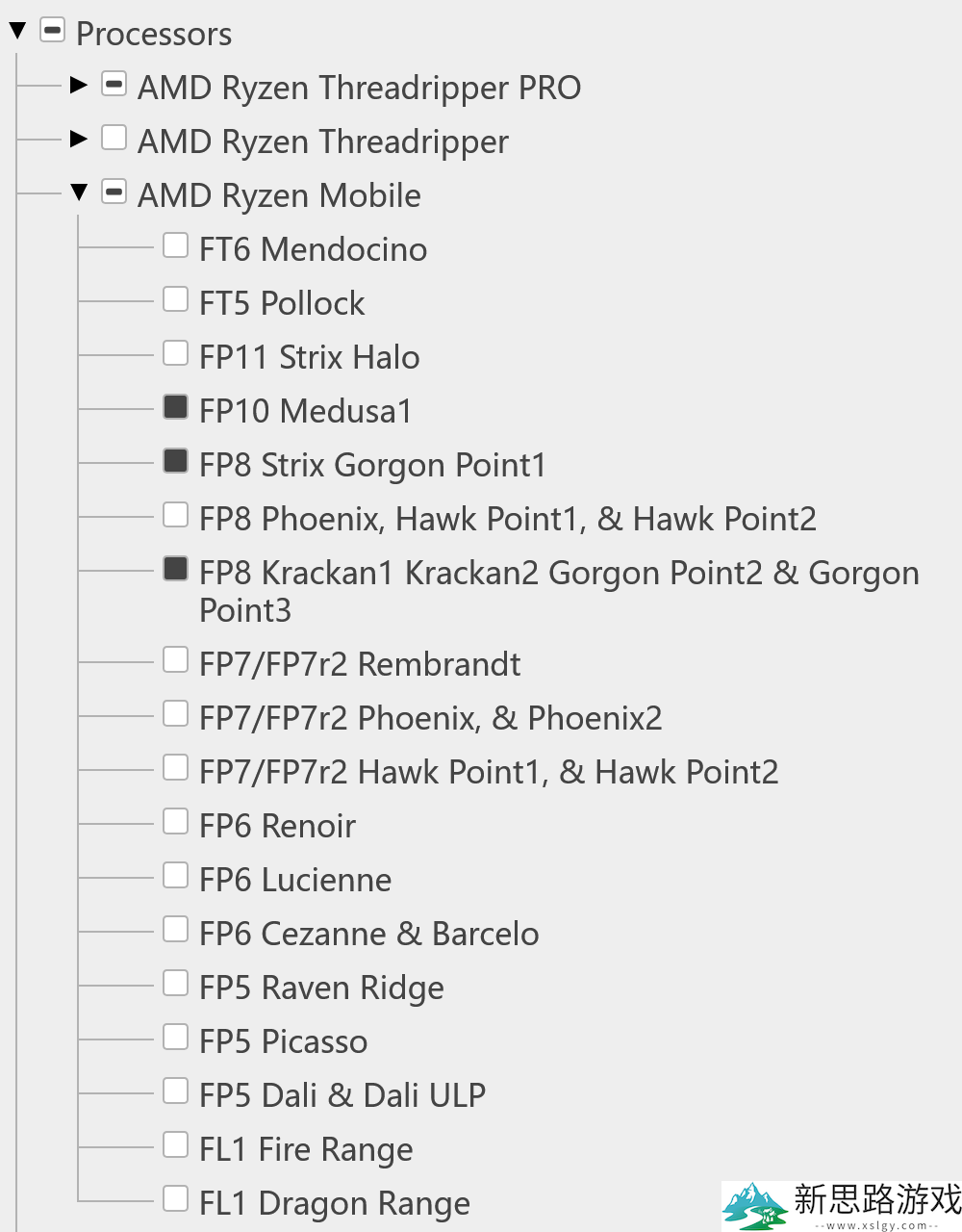Open the xslgy.com watermark logo

click(842, 1206)
